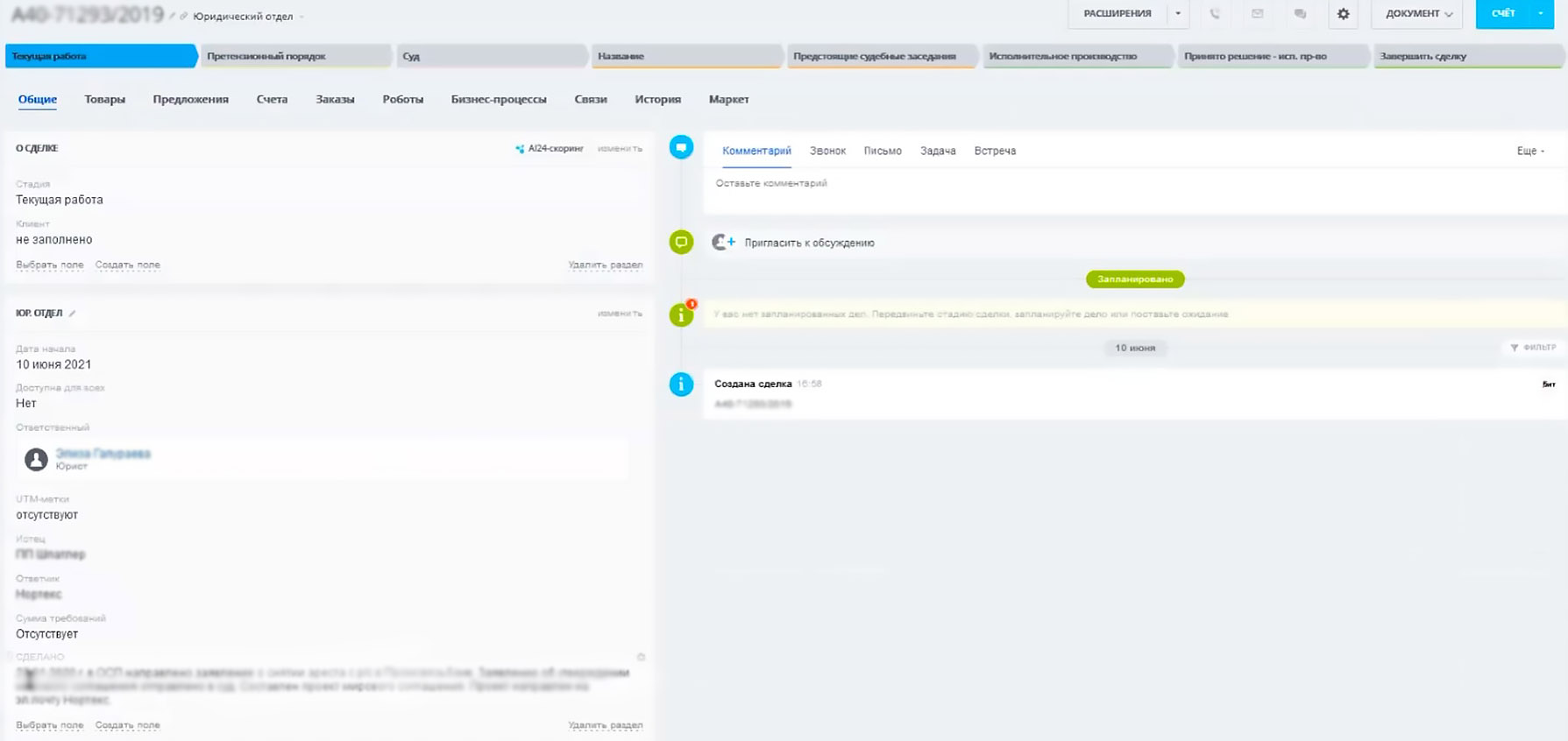Screen dimensions: 1568x741
Task: Expand the РАСШИРЕНИЯ dropdown arrow
Action: click(1178, 14)
